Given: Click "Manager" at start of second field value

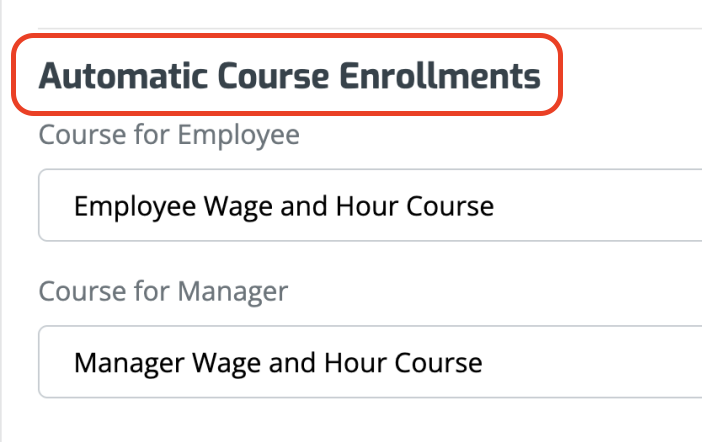Looking at the screenshot, I should coord(129,361).
